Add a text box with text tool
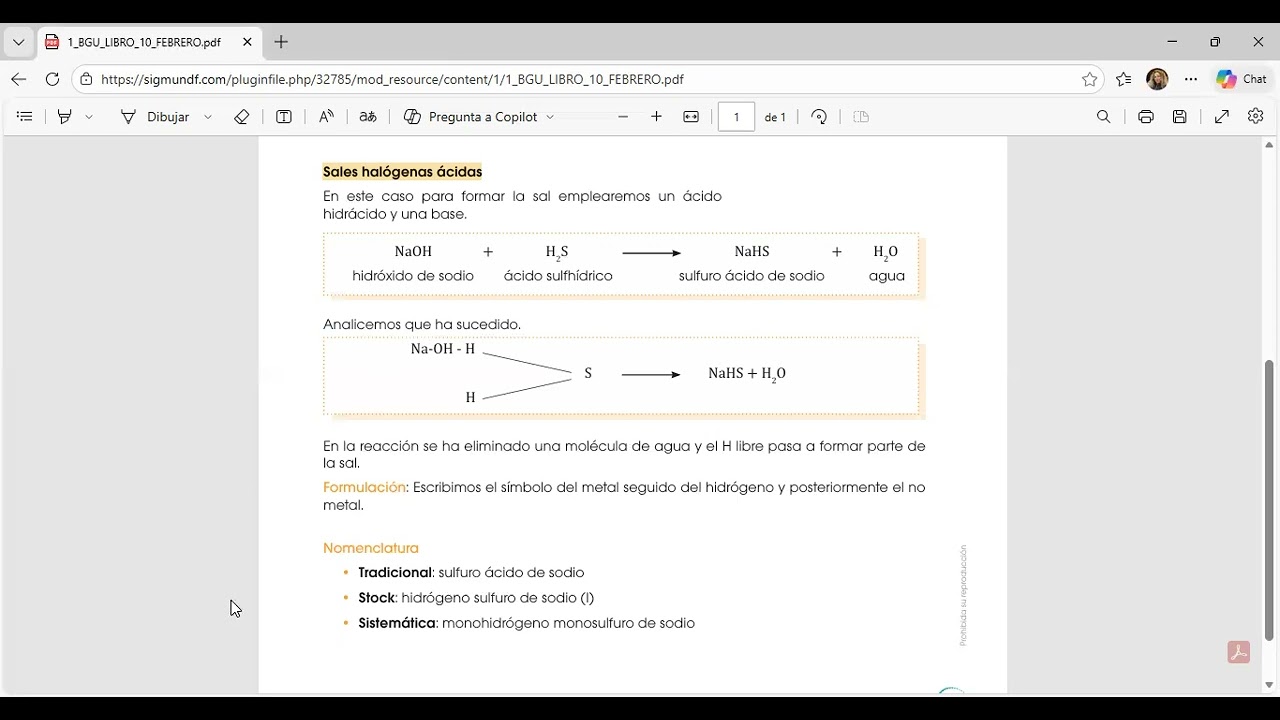The width and height of the screenshot is (1280, 720). (284, 117)
